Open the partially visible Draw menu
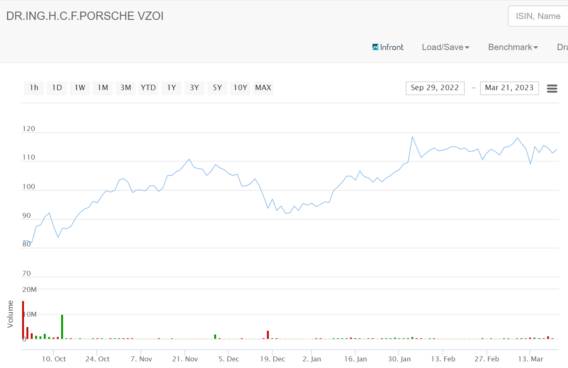Screen dimensions: 568x368 point(562,47)
